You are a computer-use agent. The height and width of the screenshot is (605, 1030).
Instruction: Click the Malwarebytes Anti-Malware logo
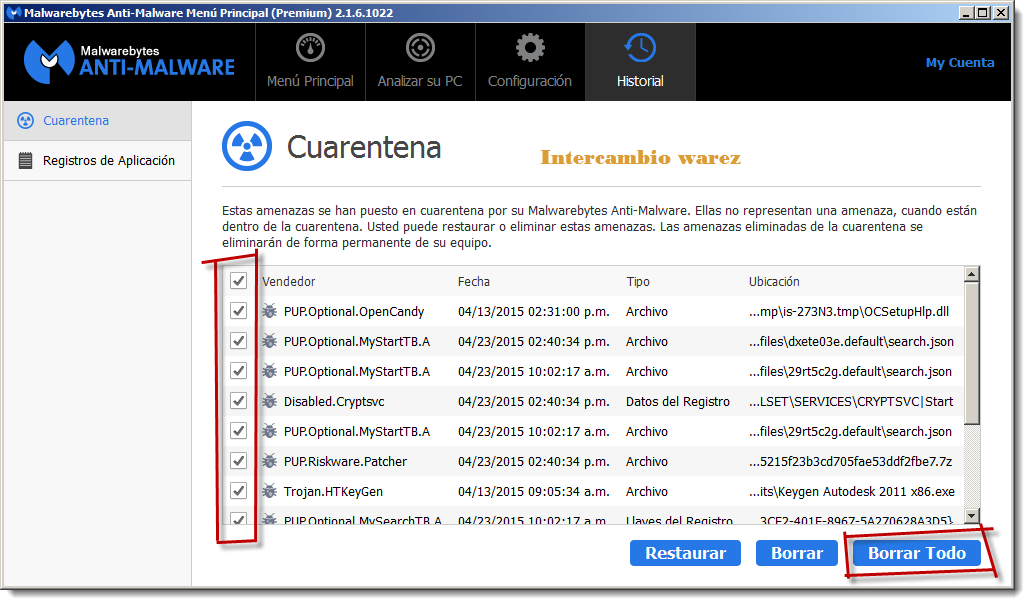coord(129,61)
